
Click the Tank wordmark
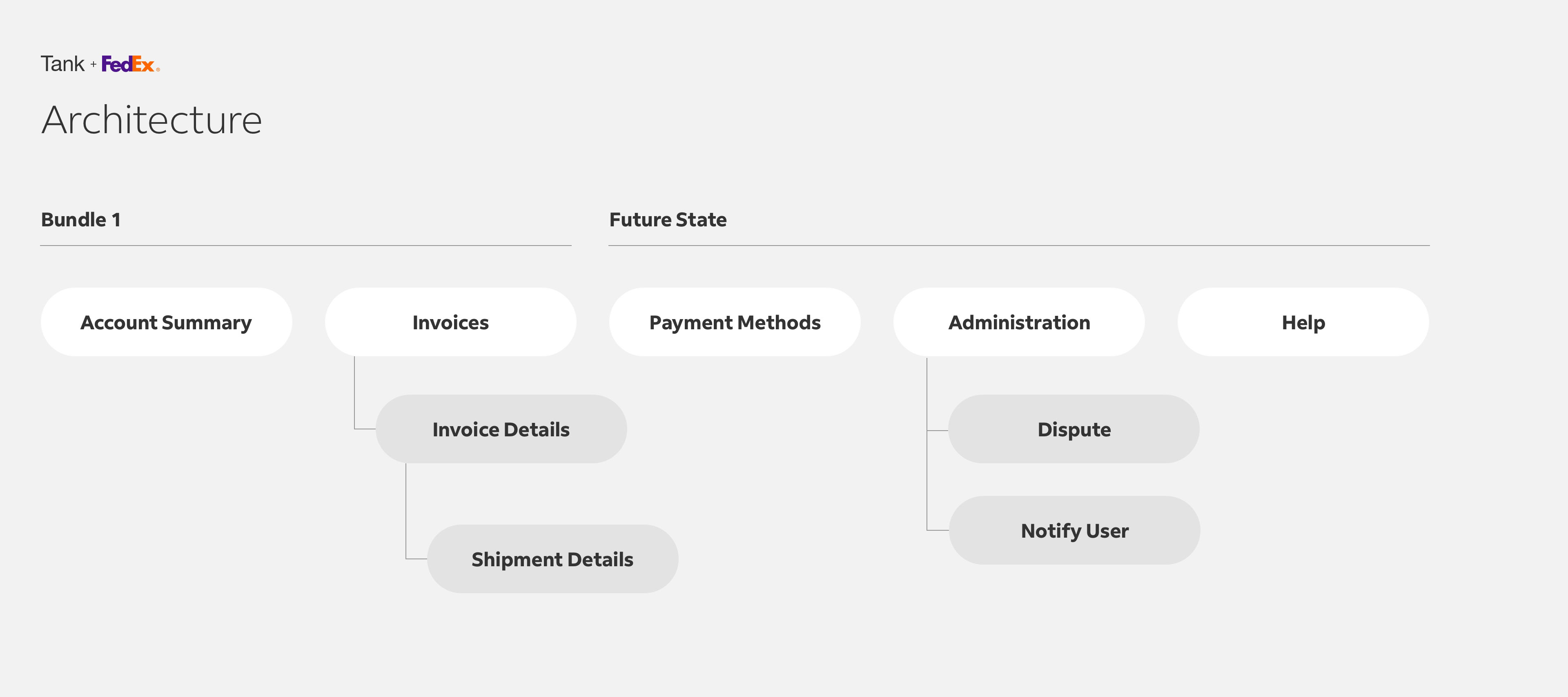click(62, 64)
